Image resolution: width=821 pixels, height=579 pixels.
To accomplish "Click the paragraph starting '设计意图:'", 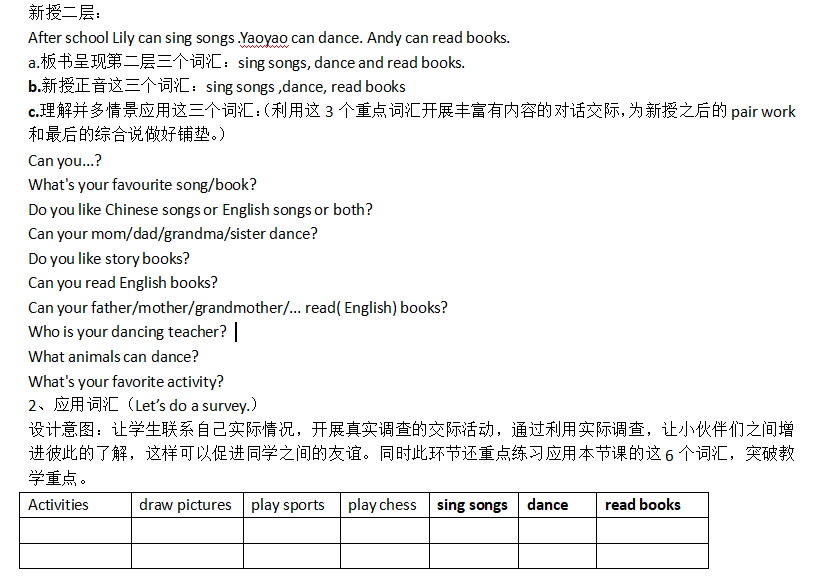I will tap(412, 429).
